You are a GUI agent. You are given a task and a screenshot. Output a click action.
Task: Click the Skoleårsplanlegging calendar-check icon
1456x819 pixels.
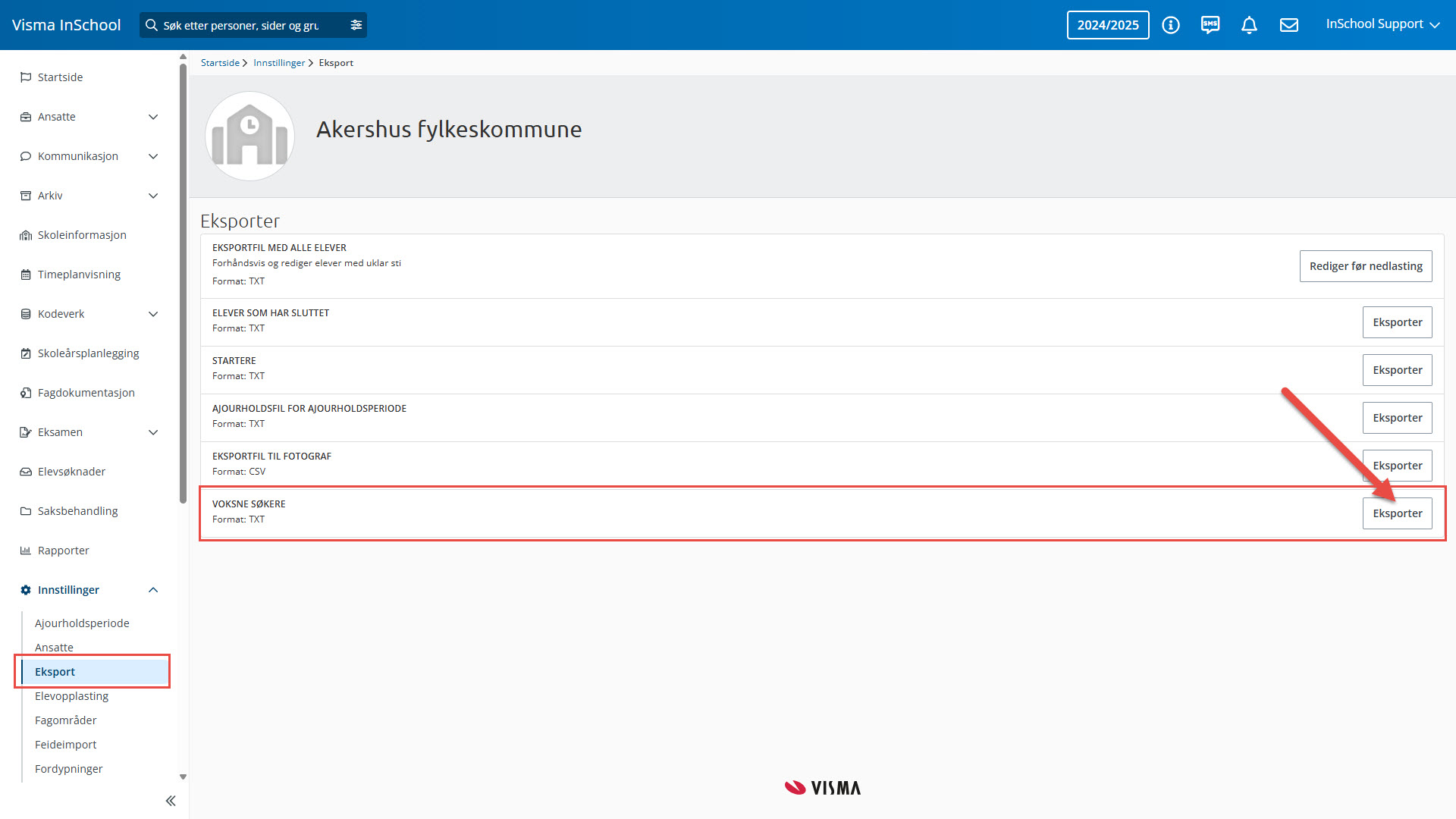coord(26,353)
